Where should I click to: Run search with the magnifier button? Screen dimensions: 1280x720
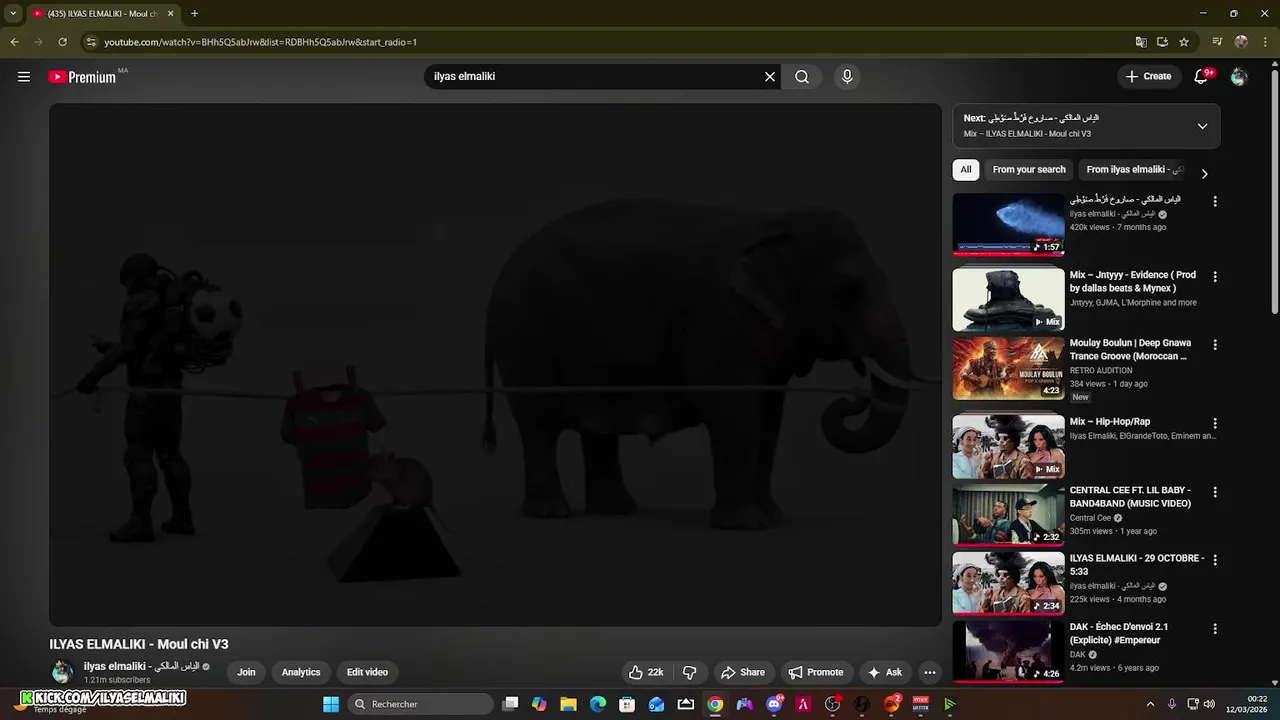click(x=802, y=76)
